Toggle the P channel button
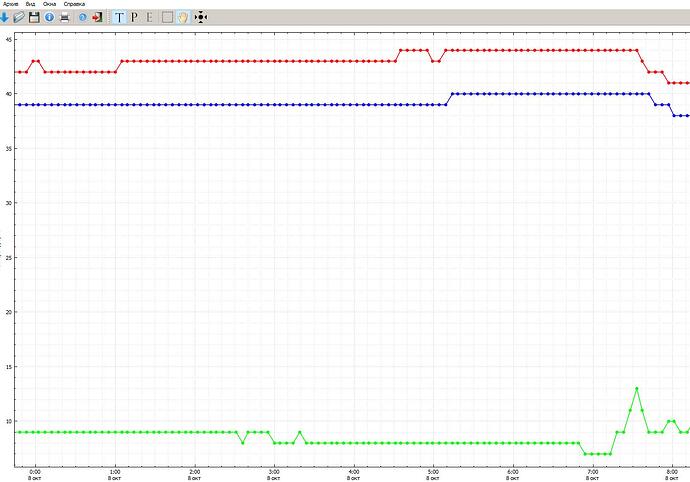The height and width of the screenshot is (482, 690). click(x=135, y=18)
